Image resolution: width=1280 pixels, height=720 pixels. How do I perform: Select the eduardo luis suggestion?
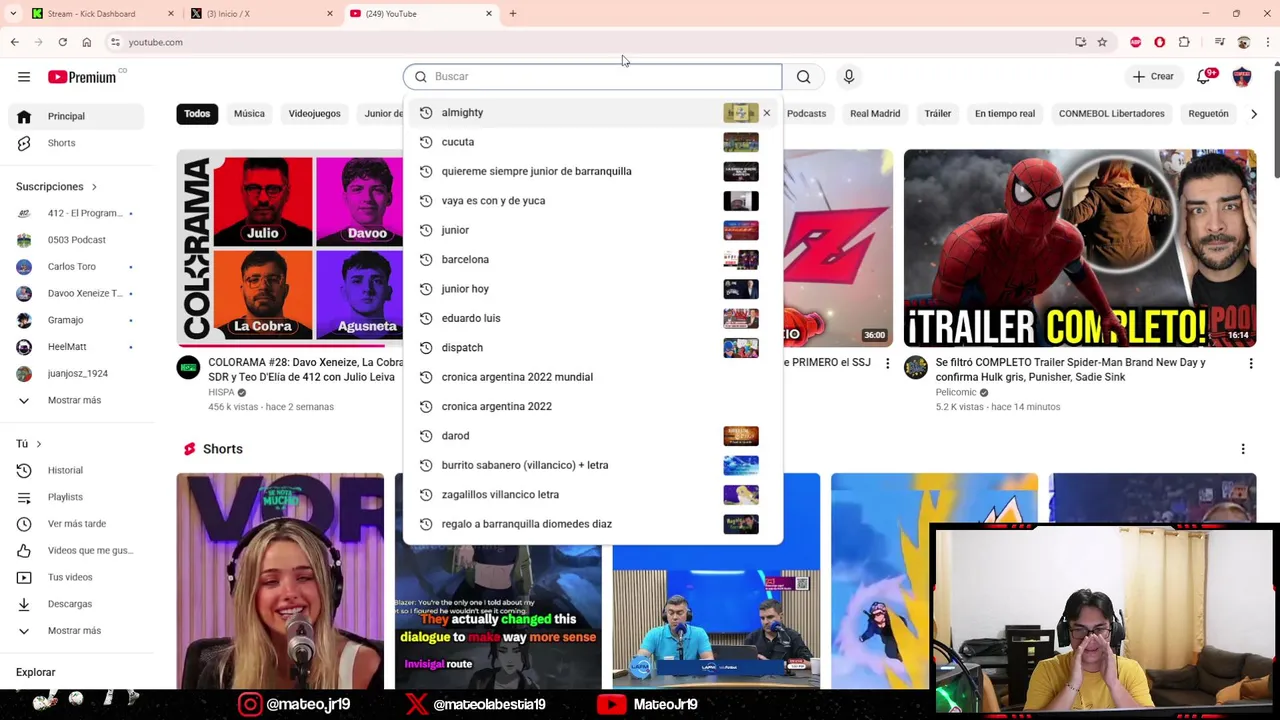pos(591,318)
